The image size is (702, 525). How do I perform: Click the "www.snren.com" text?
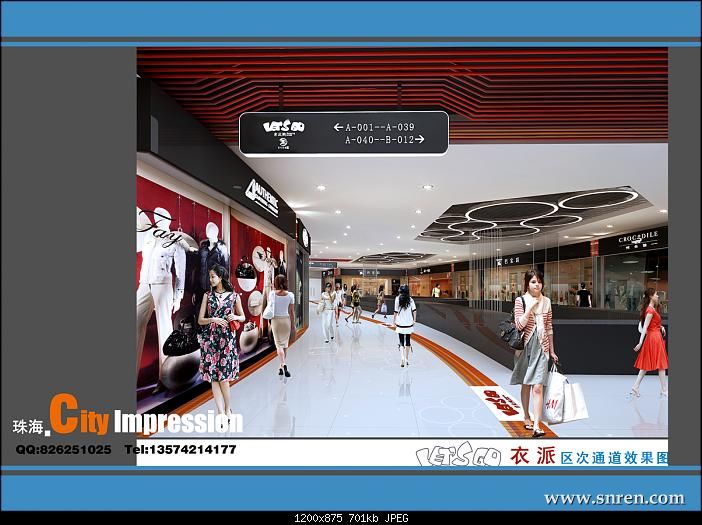point(614,498)
